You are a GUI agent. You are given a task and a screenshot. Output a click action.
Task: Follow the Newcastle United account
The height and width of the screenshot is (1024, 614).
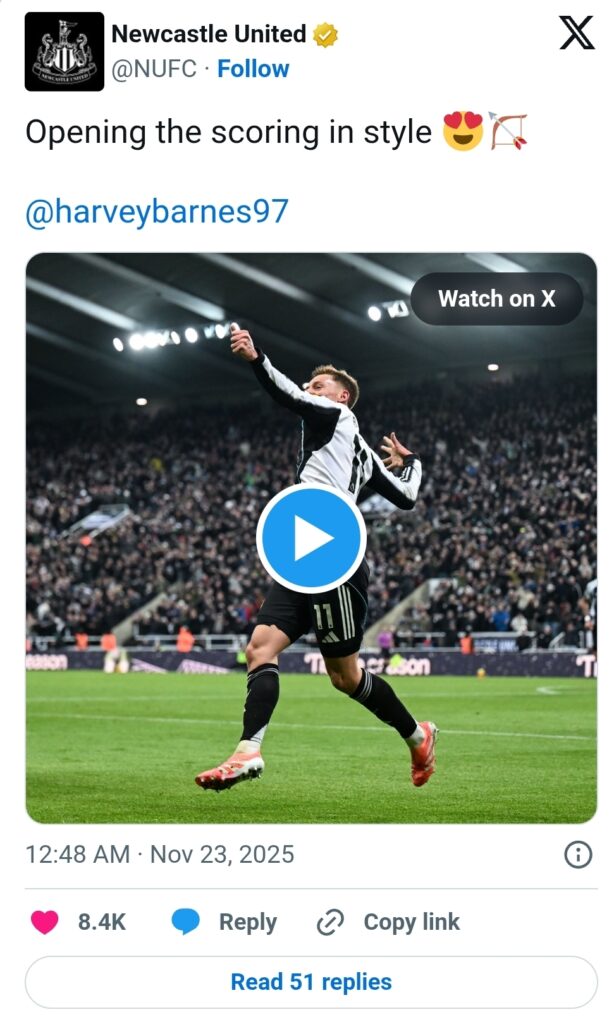coord(253,69)
